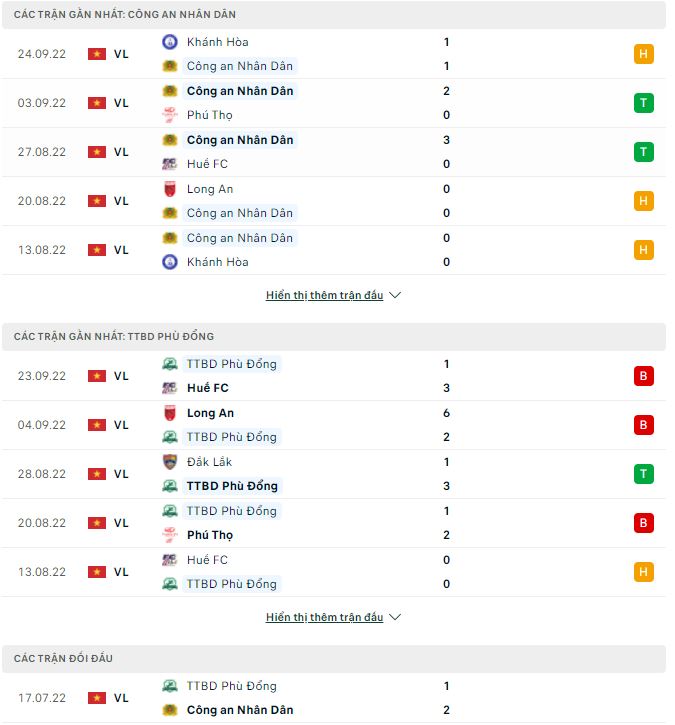Click chevron arrow below Công an Nhân Dân matches
The width and height of the screenshot is (675, 725).
click(395, 296)
